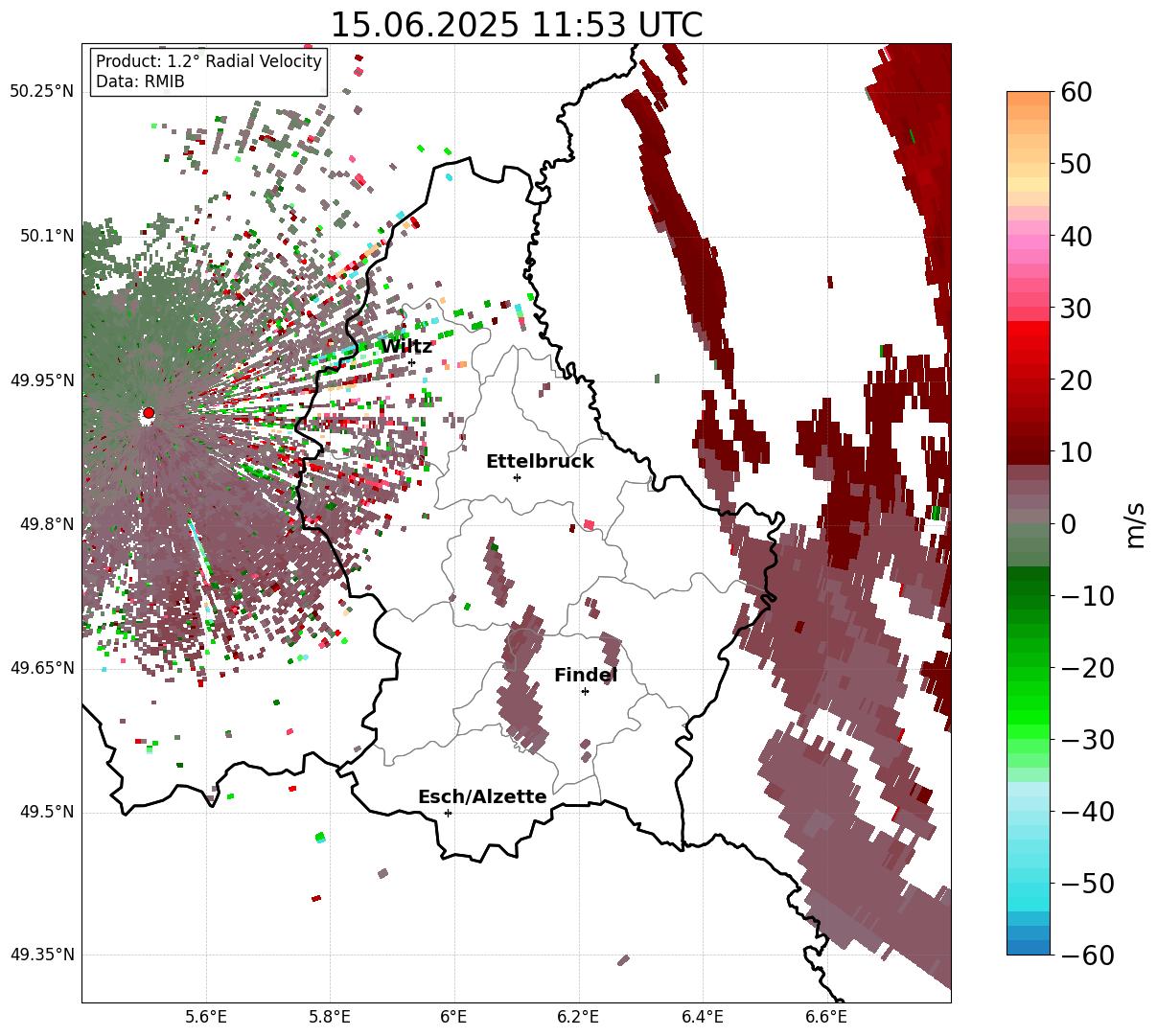Click the 49.5°N latitude label
Viewport: 1157px width, 1036px height.
pyautogui.click(x=46, y=812)
